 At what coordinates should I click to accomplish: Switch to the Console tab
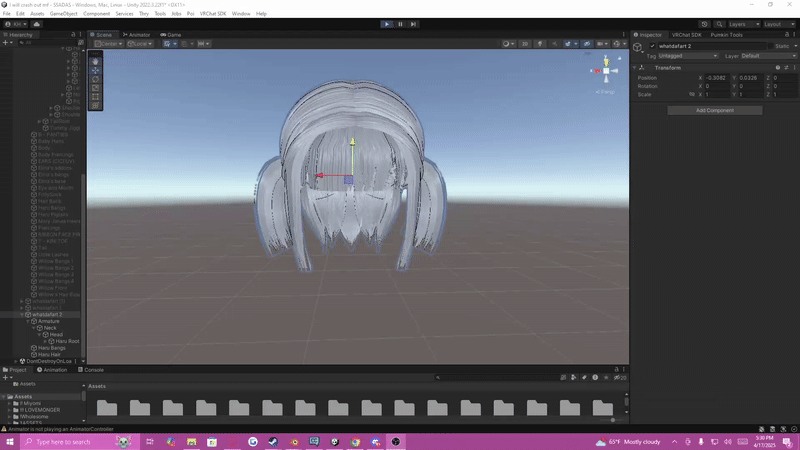[x=93, y=369]
